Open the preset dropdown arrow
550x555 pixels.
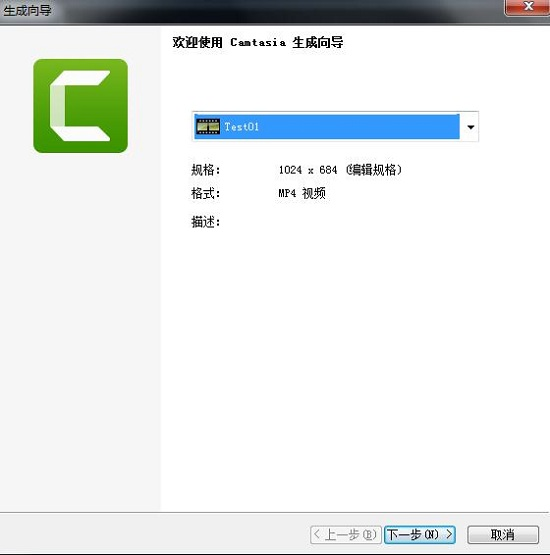point(470,127)
